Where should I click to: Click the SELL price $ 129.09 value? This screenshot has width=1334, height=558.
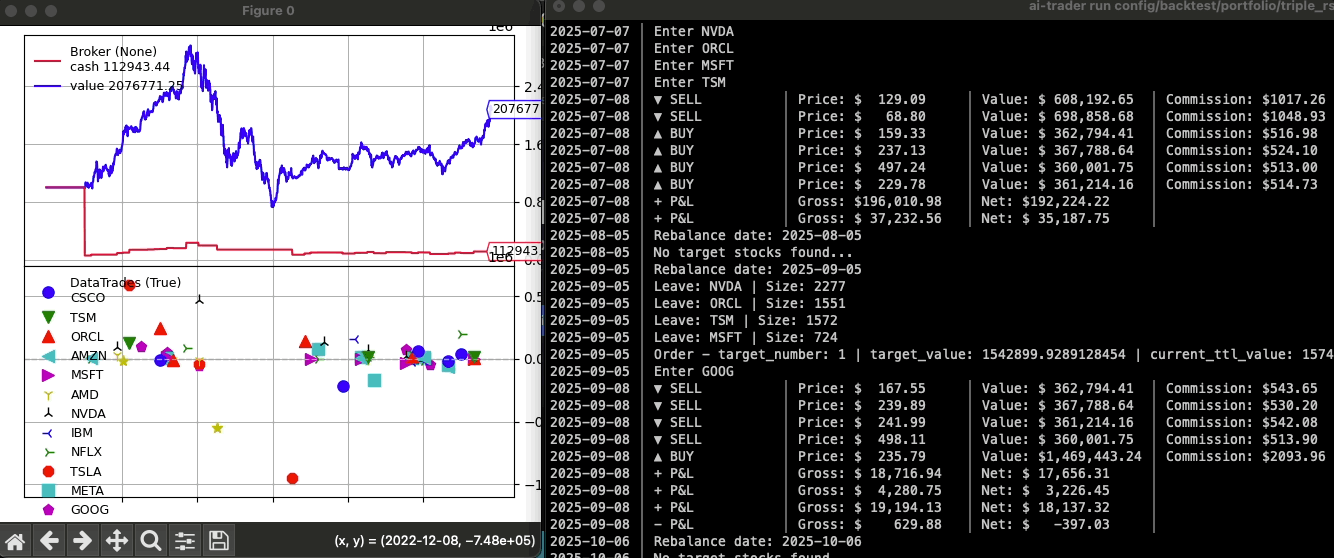click(862, 99)
